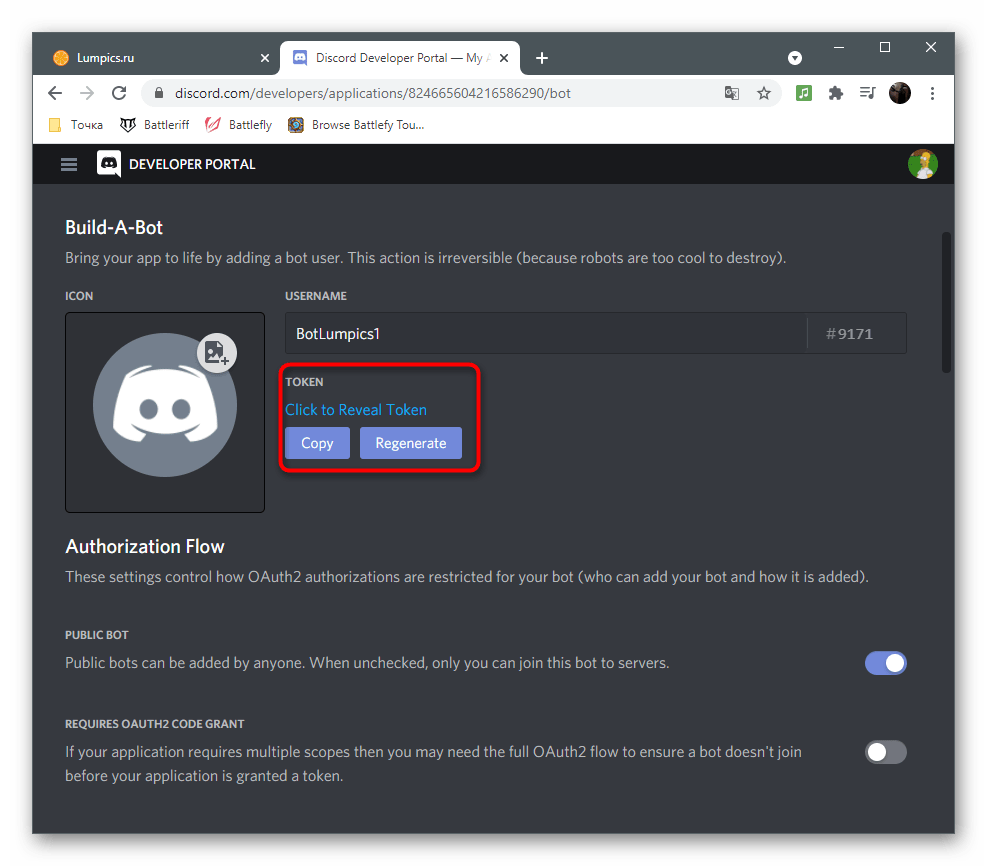Viewport: 987px width, 866px height.
Task: Click the green music note extension icon
Action: coord(803,92)
